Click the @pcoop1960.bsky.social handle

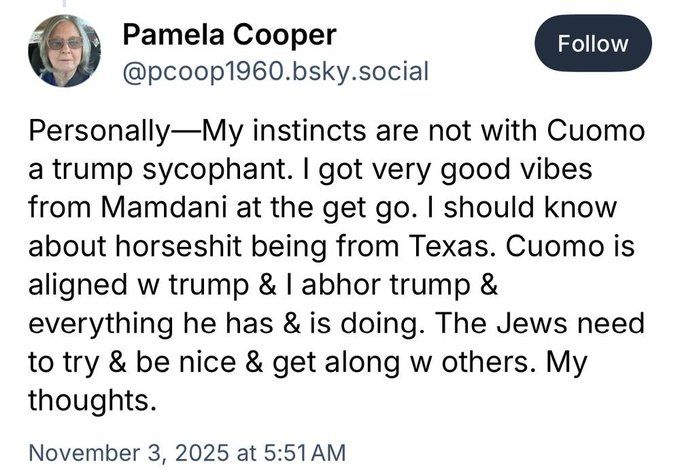[274, 71]
